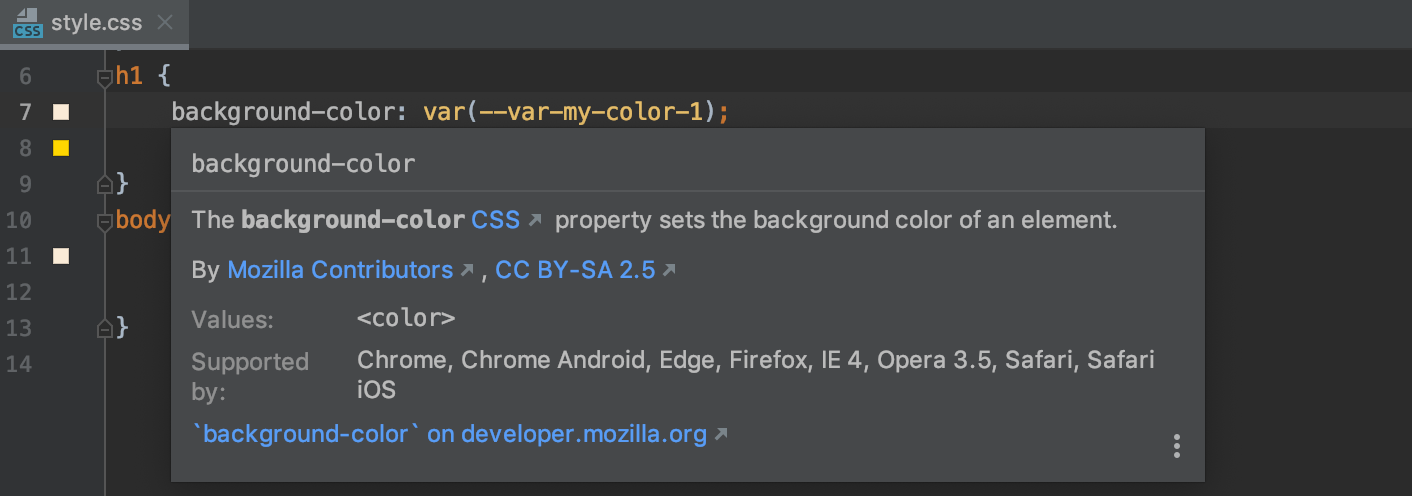This screenshot has height=496, width=1412.
Task: Select the style.css tab
Action: 96,22
